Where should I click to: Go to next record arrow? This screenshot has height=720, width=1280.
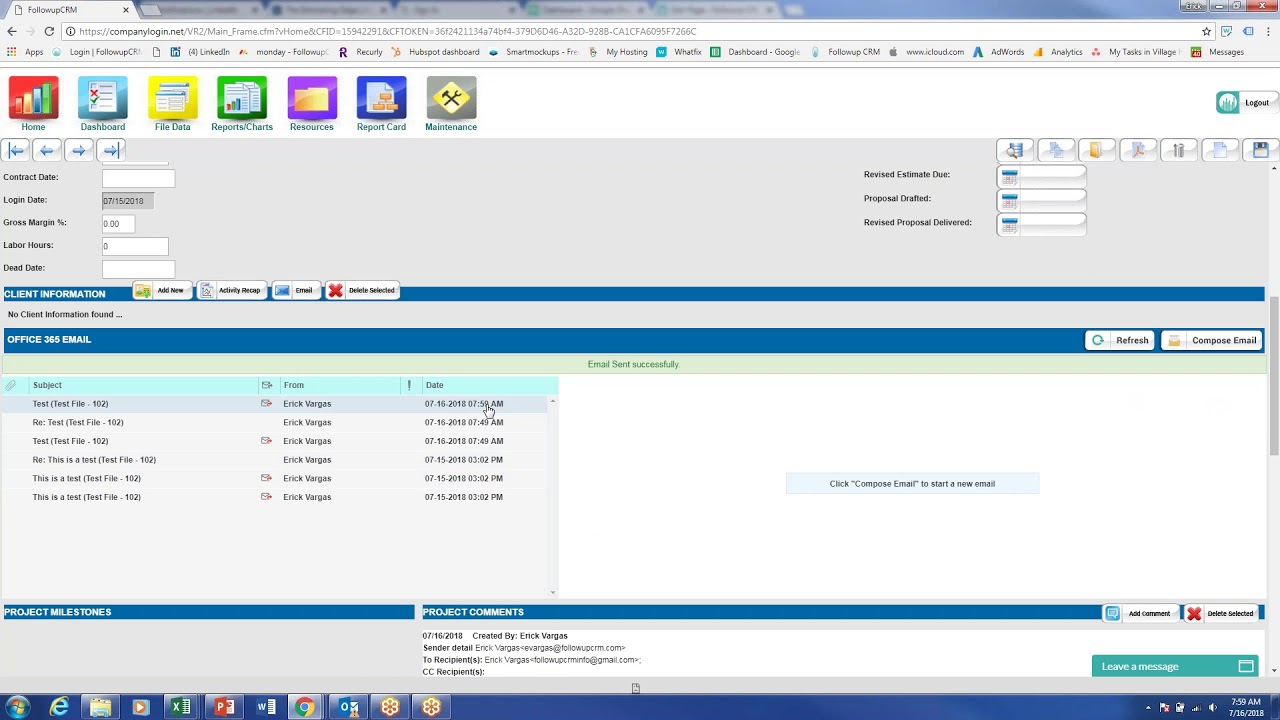[x=79, y=150]
